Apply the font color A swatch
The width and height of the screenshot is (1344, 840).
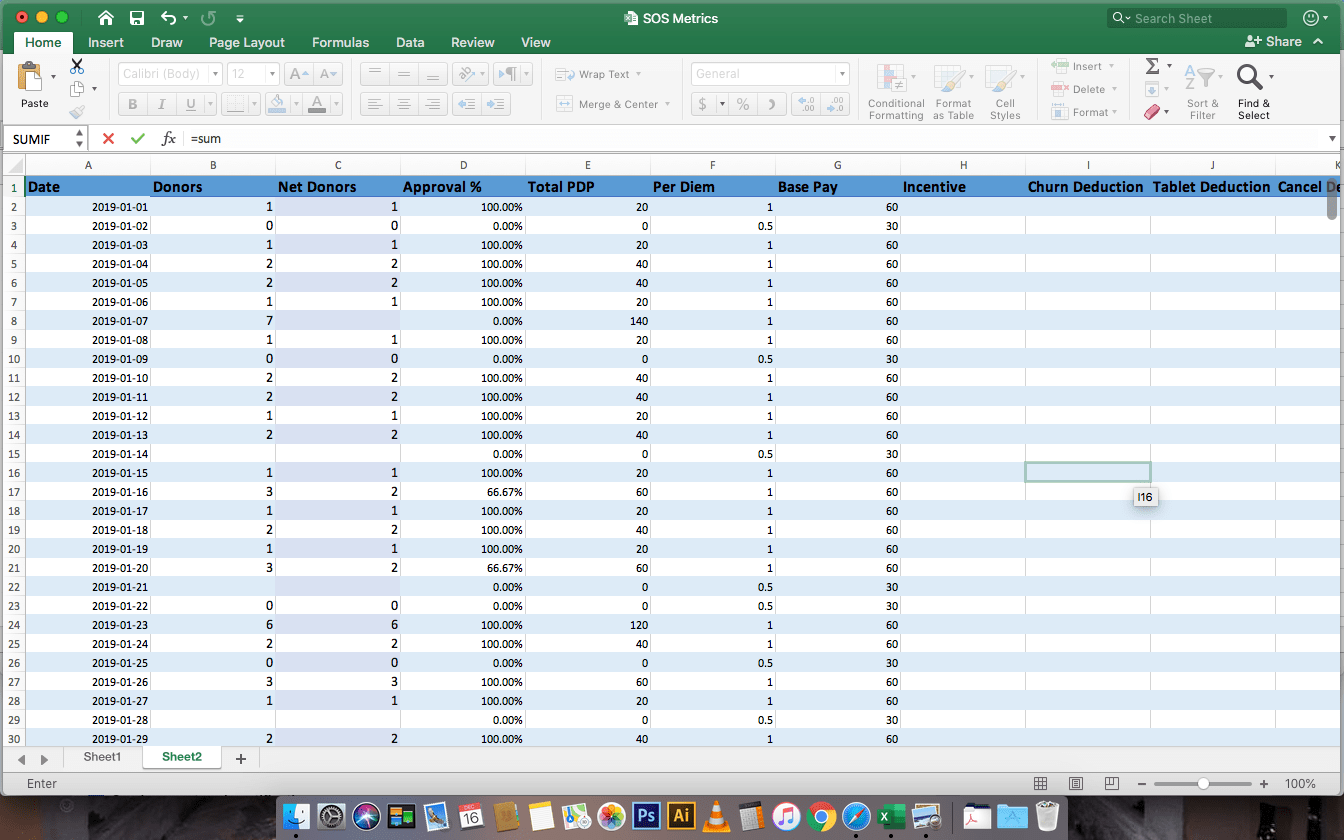[316, 104]
